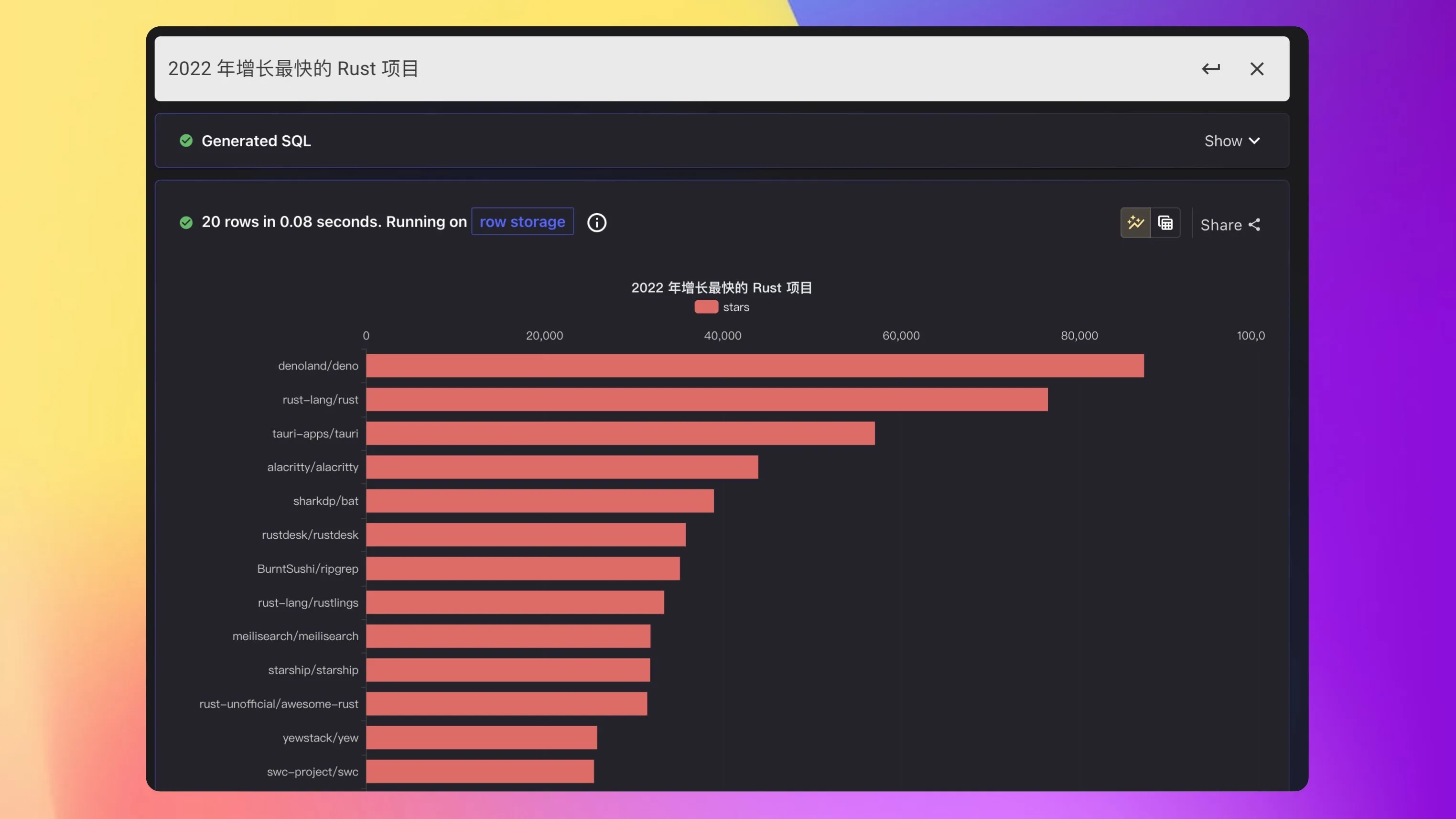Click the enter/submit arrow icon
1456x819 pixels.
[x=1211, y=69]
